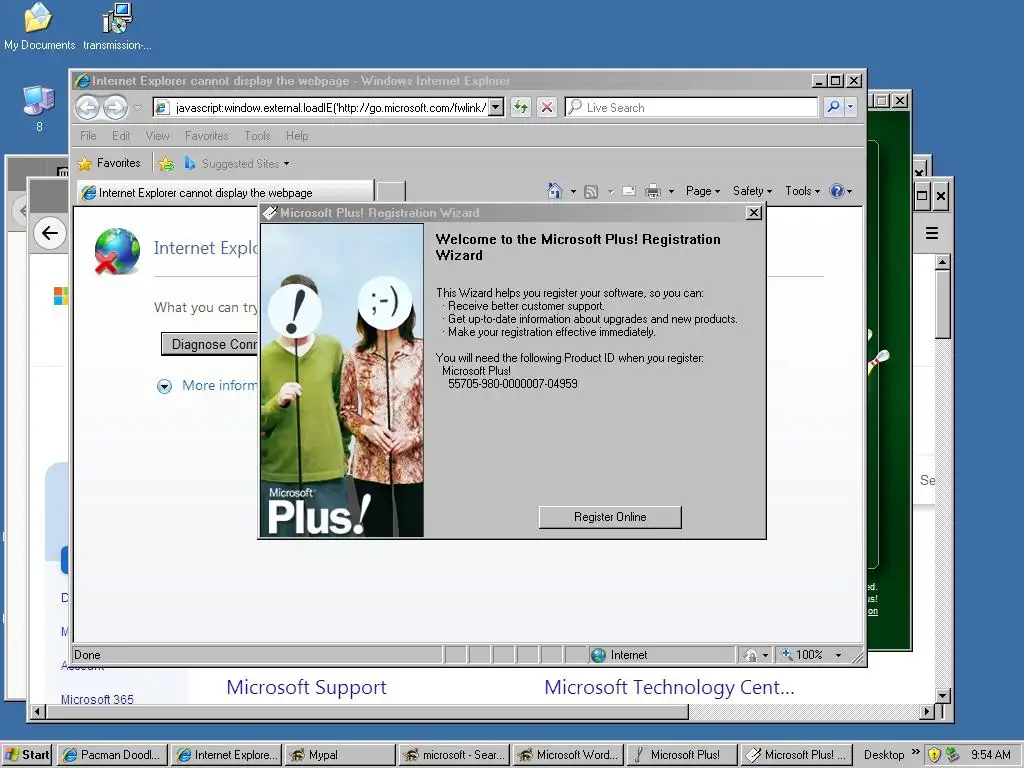Open the Edit menu
Image resolution: width=1024 pixels, height=768 pixels.
click(121, 136)
